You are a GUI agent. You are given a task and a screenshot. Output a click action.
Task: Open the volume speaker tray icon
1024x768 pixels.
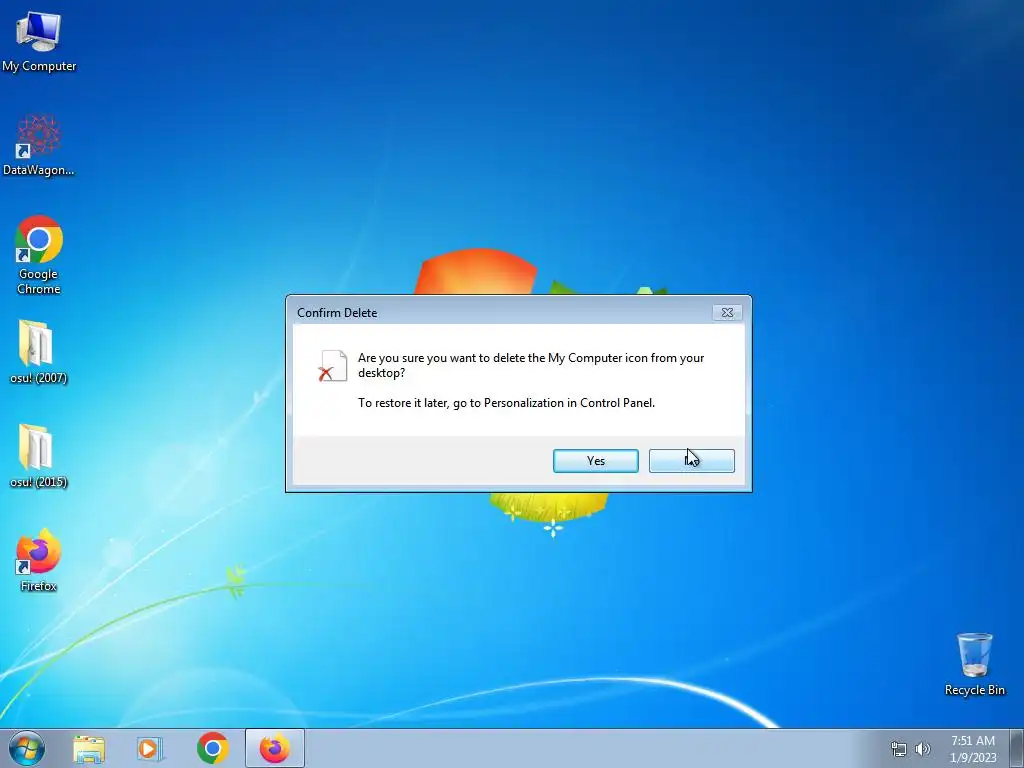coord(922,749)
